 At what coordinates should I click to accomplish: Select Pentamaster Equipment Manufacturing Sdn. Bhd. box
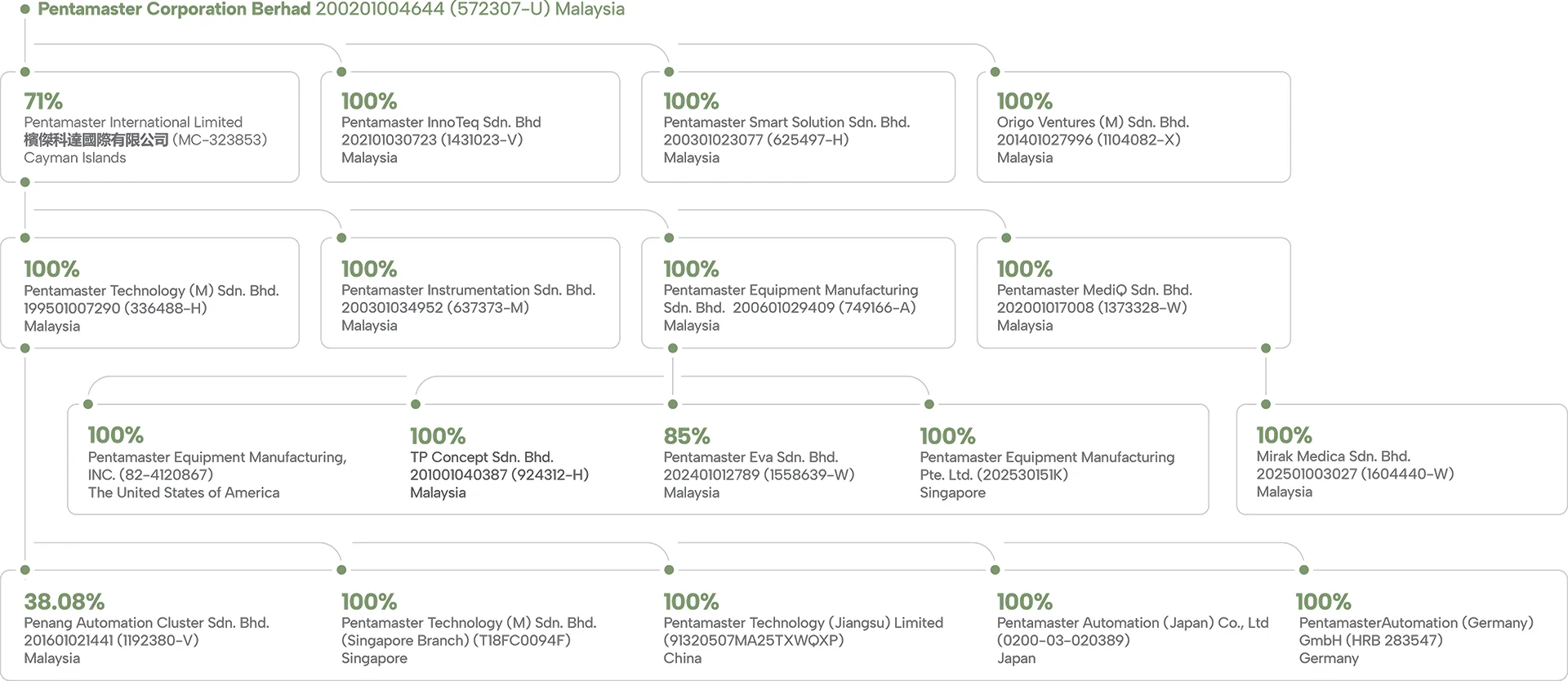pyautogui.click(x=797, y=294)
